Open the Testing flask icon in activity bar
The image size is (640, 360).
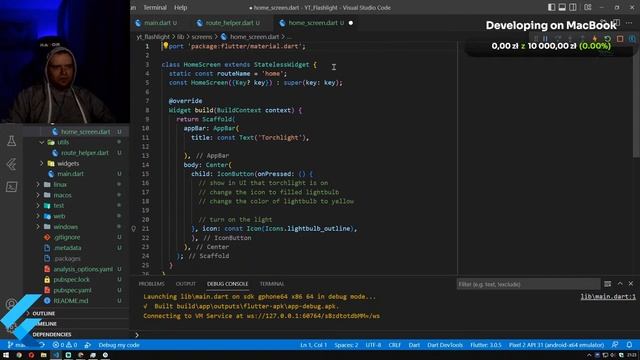pyautogui.click(x=11, y=141)
